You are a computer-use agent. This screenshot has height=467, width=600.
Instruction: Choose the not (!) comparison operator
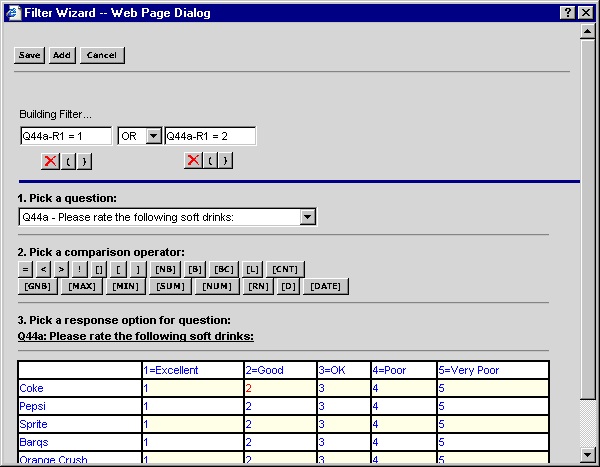(x=80, y=269)
